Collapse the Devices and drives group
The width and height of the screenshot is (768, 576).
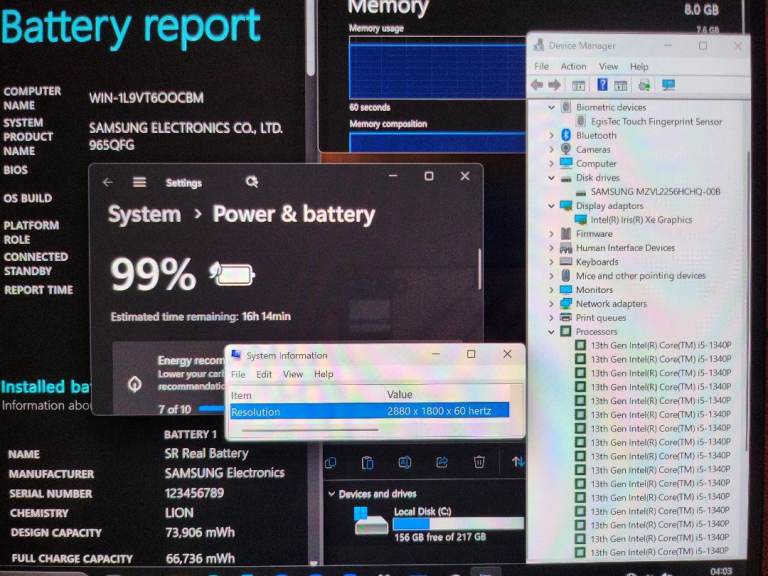point(331,494)
